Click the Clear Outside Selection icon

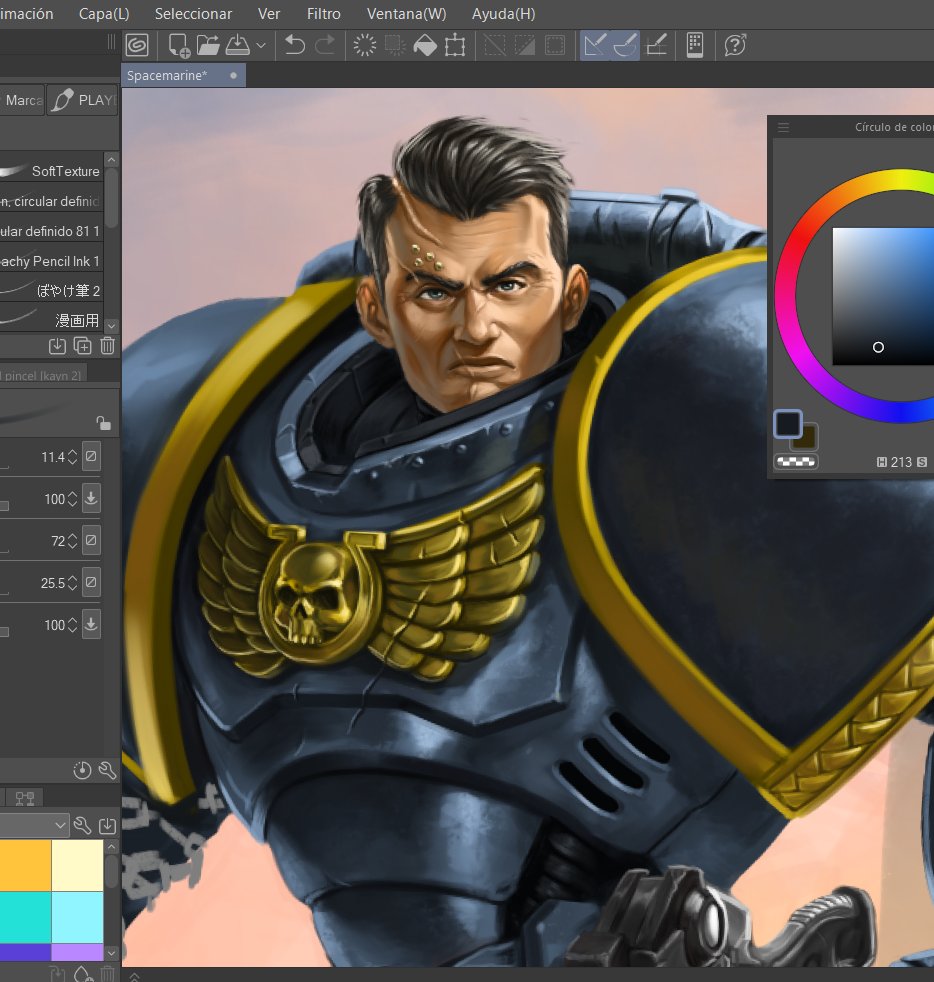pyautogui.click(x=395, y=45)
